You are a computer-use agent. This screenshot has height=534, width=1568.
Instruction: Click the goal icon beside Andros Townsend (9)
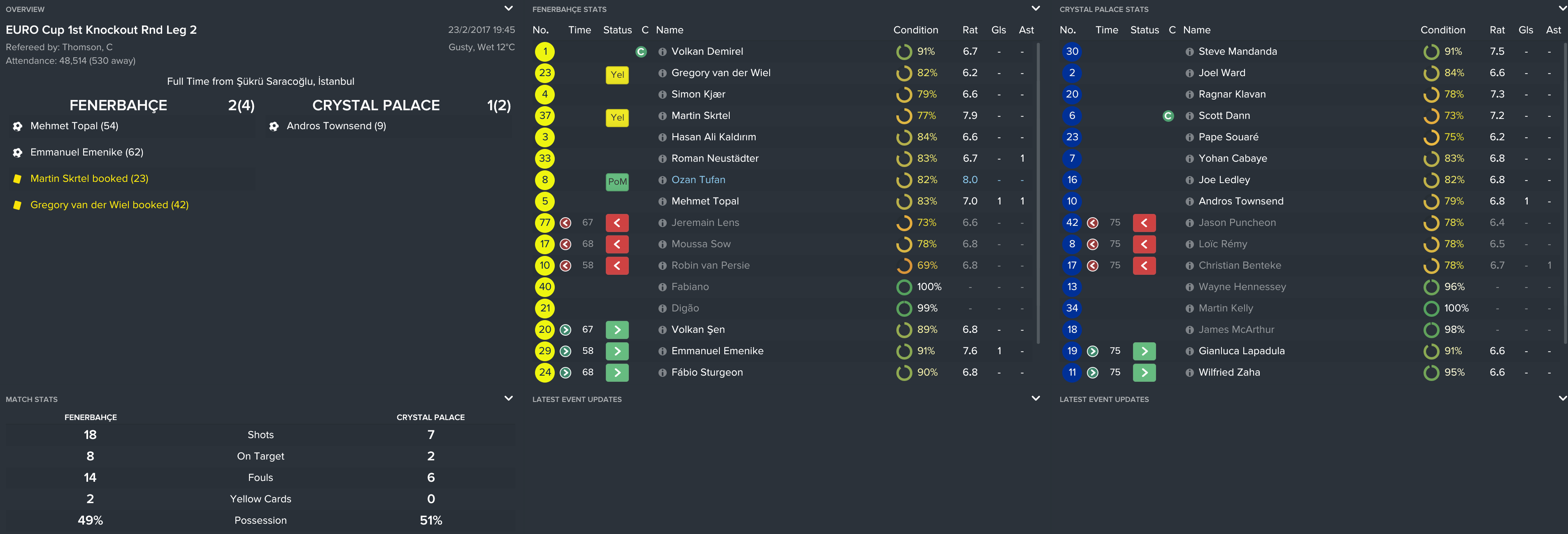click(x=274, y=126)
